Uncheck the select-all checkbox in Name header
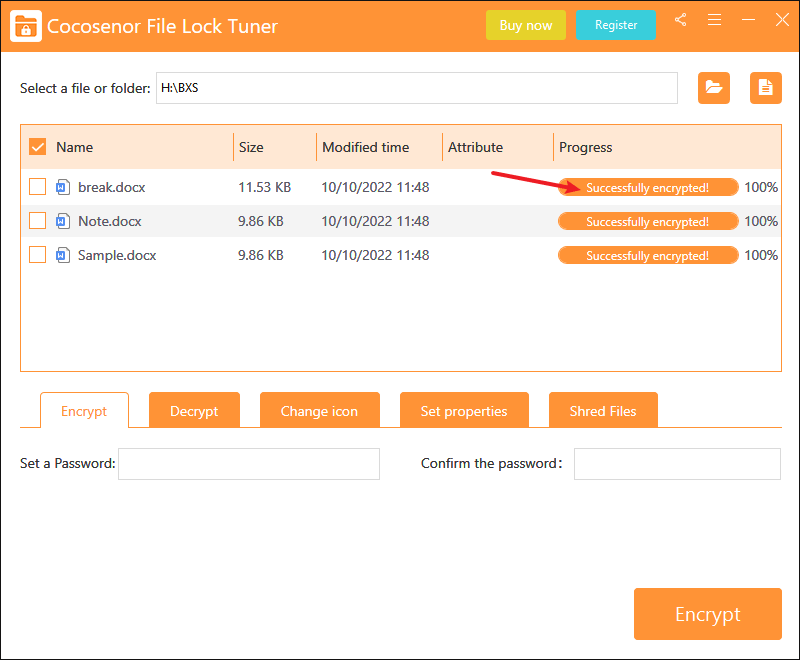Screen dimensions: 800x660 [38, 147]
